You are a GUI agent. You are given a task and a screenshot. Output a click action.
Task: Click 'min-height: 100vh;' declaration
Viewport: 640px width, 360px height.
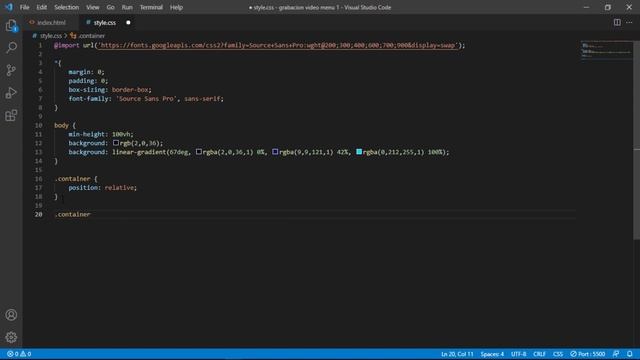(101, 134)
